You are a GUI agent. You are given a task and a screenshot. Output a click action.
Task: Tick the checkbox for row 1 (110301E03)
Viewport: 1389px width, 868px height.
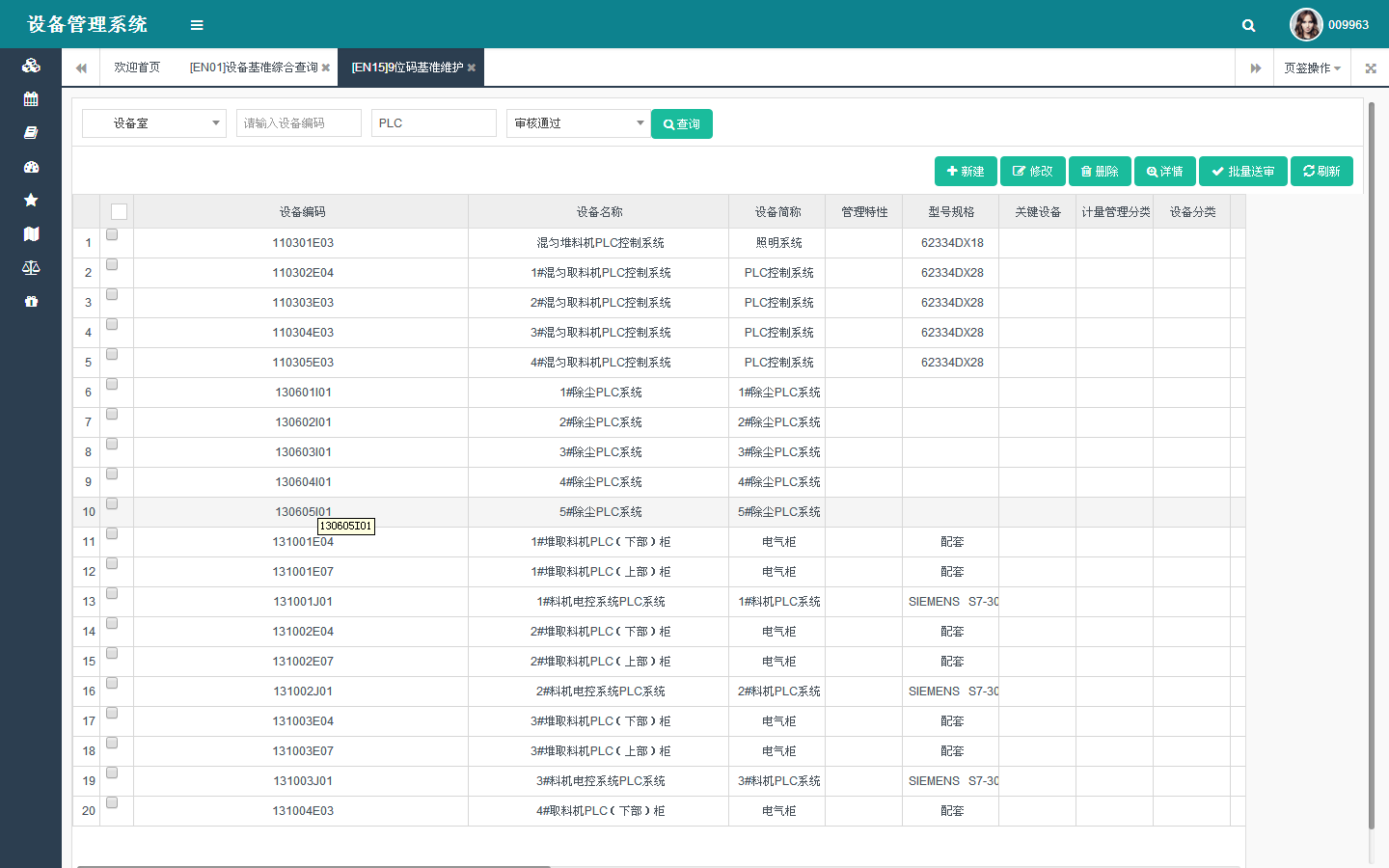112,235
